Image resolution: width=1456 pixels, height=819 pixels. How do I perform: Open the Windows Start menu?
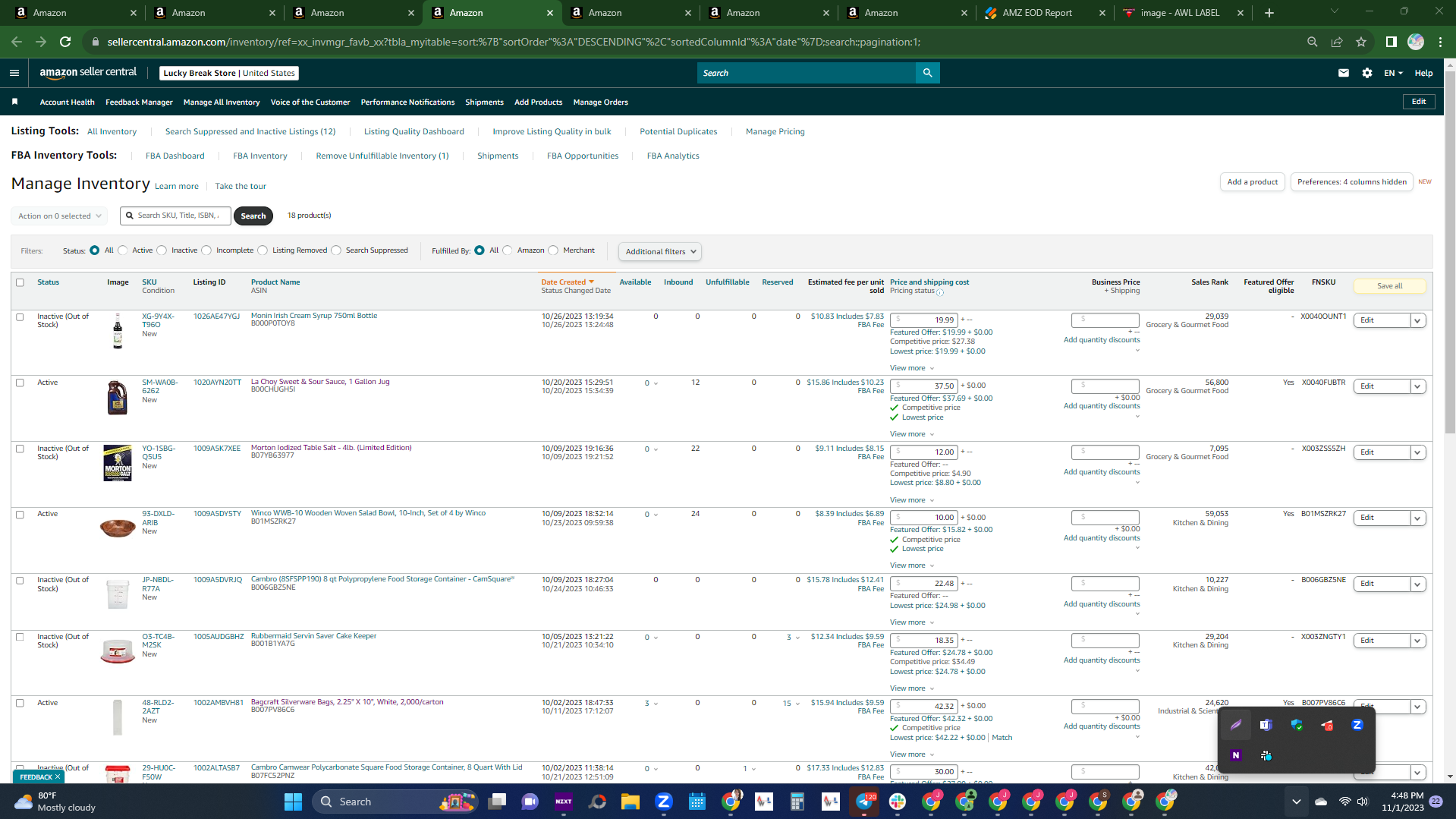click(293, 802)
